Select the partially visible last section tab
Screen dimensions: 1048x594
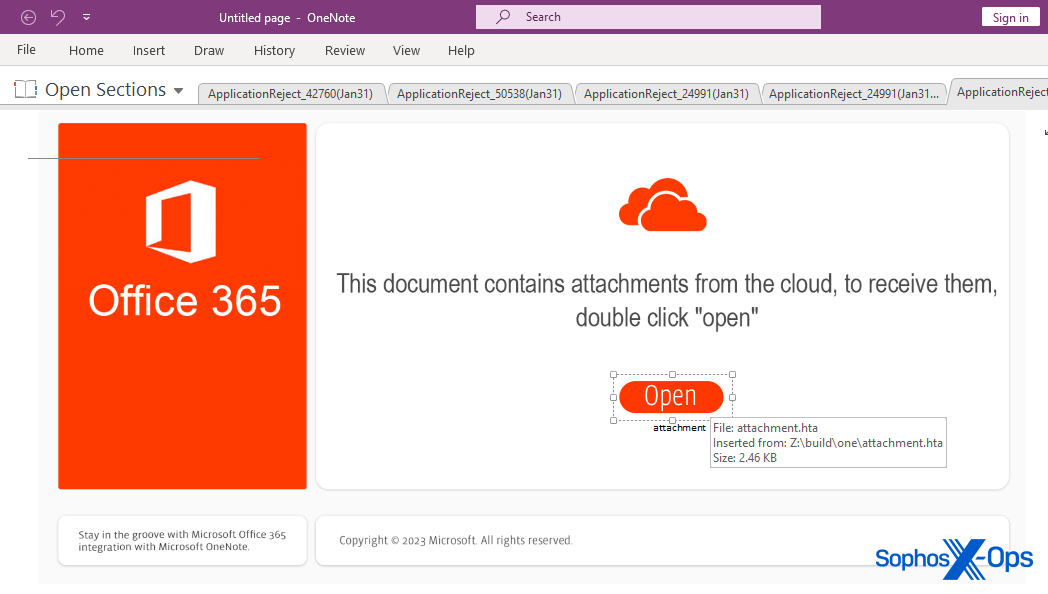(x=1000, y=92)
